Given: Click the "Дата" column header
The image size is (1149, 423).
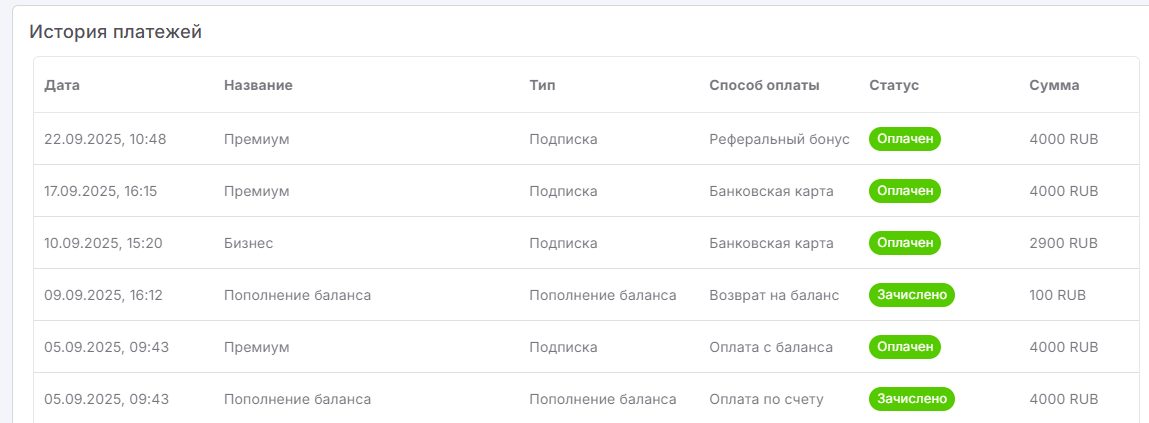Looking at the screenshot, I should 62,86.
